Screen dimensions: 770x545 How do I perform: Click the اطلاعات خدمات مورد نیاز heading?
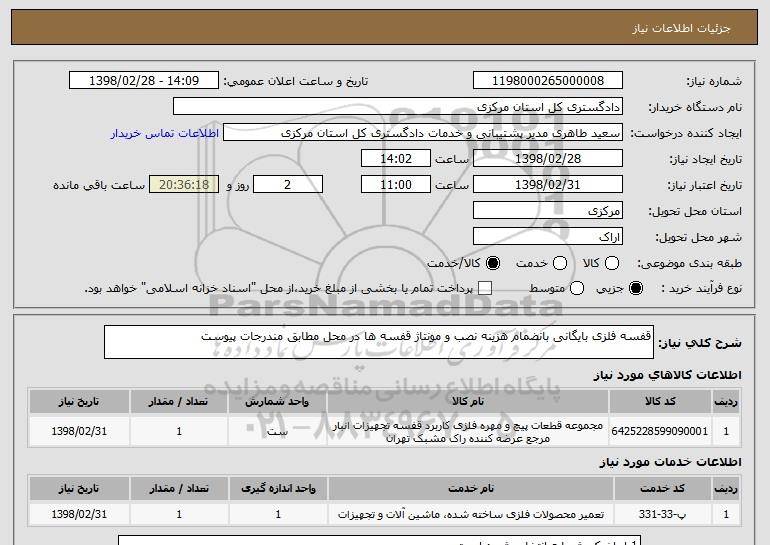pyautogui.click(x=670, y=462)
